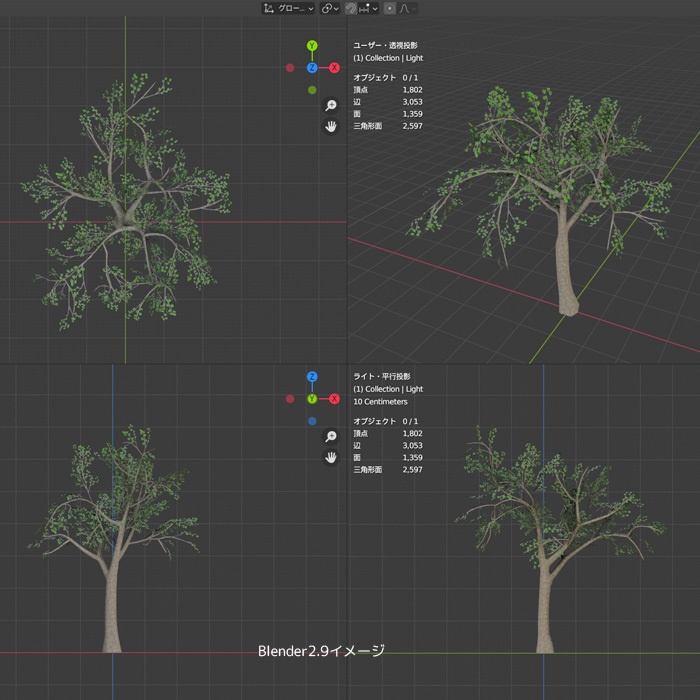Viewport: 700px width, 700px height.
Task: Click 面 1,359 in perspective overlay stats
Action: click(388, 114)
